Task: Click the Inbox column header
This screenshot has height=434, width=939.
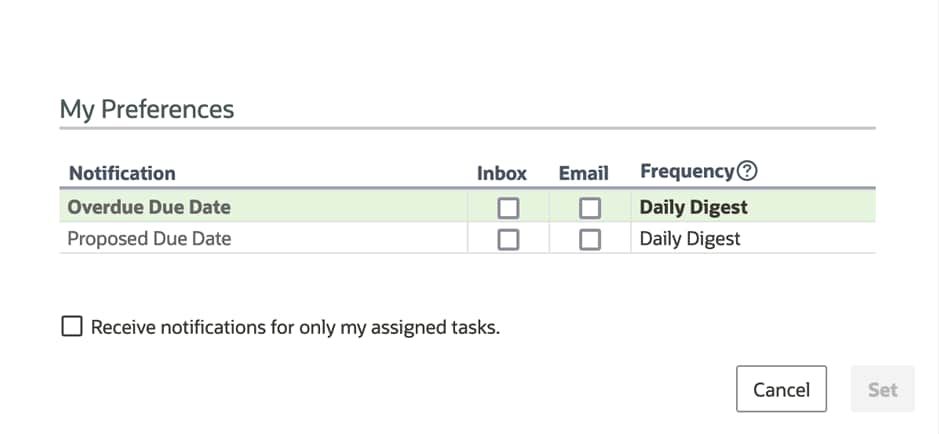Action: (x=502, y=173)
